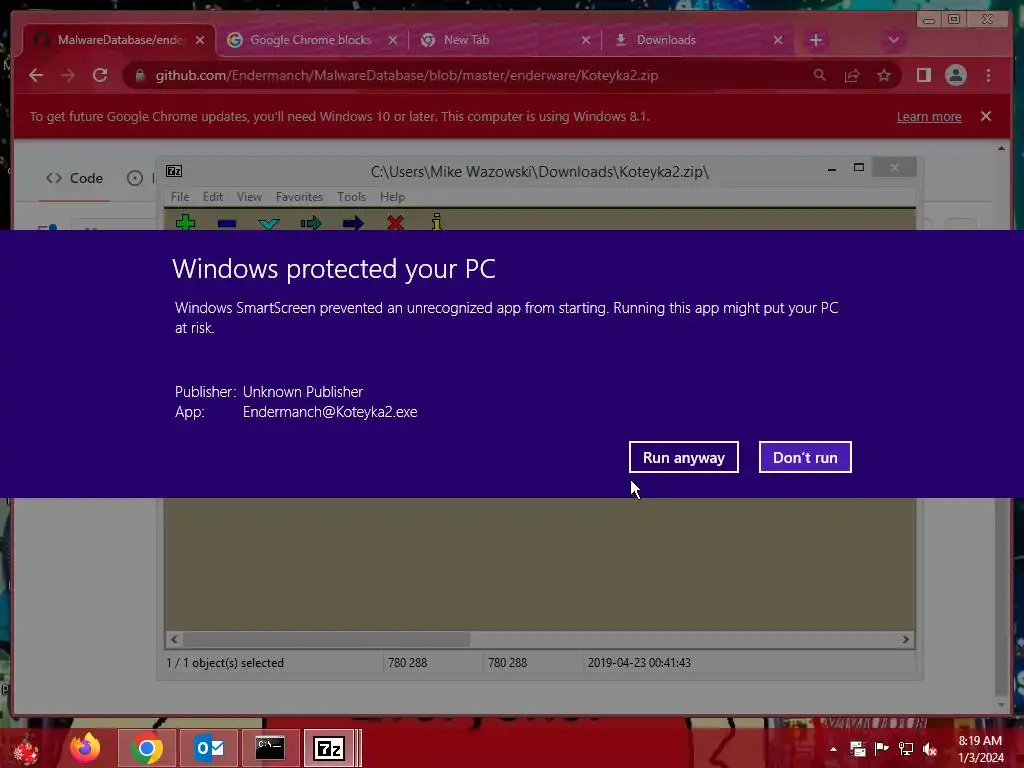The image size is (1024, 768).
Task: Maximize the 7-Zip window
Action: coord(859,168)
